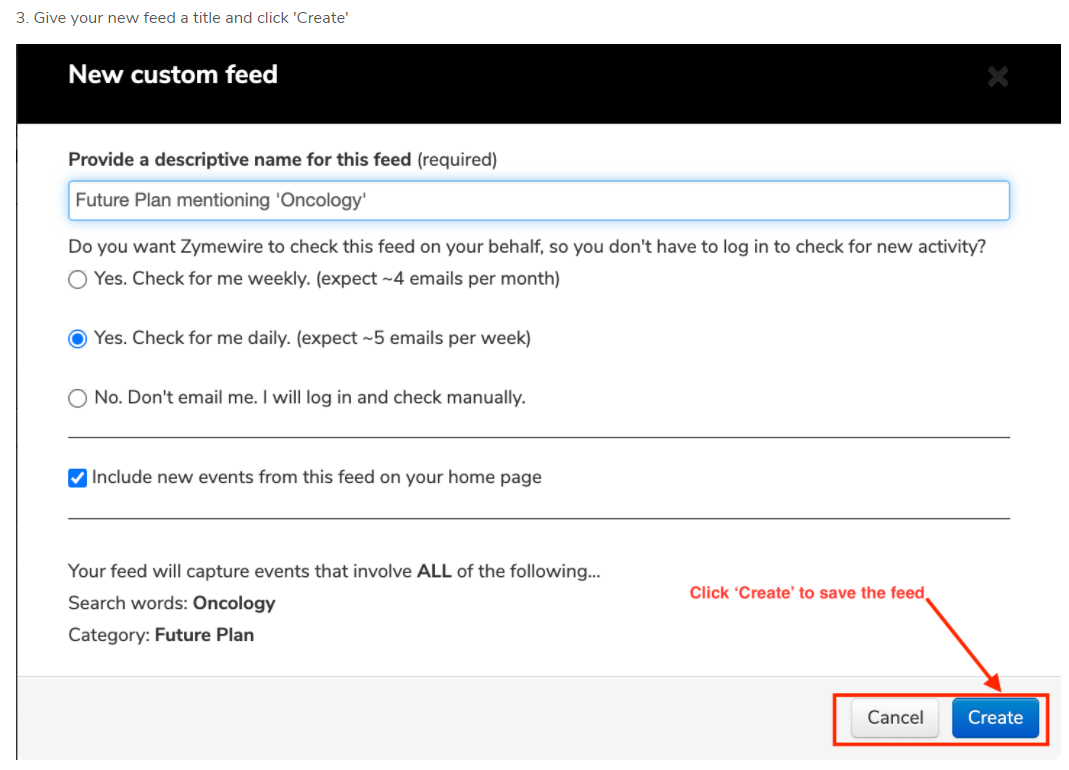
Task: Close the New custom feed dialog
Action: (x=997, y=76)
